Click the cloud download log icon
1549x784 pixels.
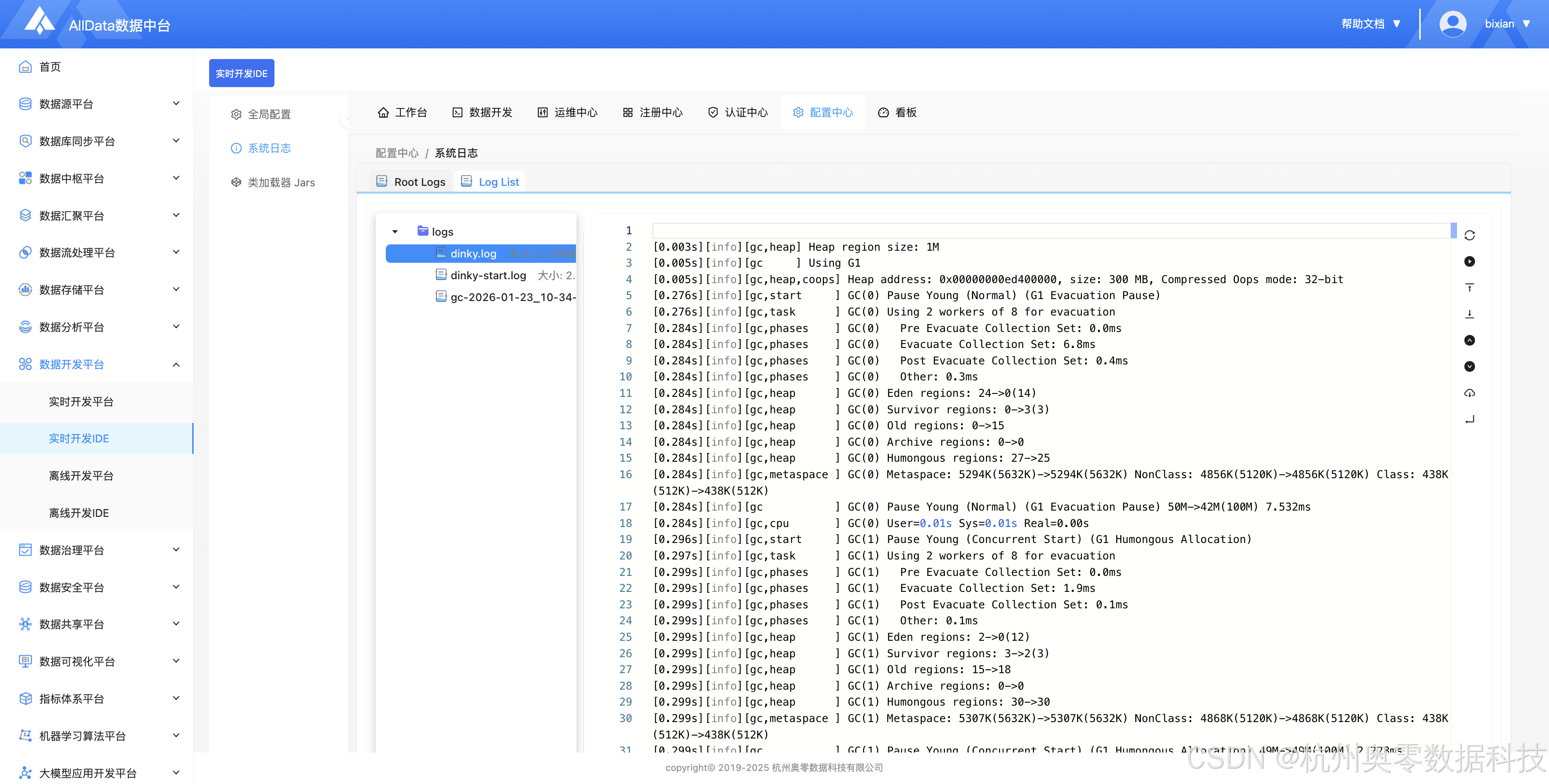(x=1469, y=392)
